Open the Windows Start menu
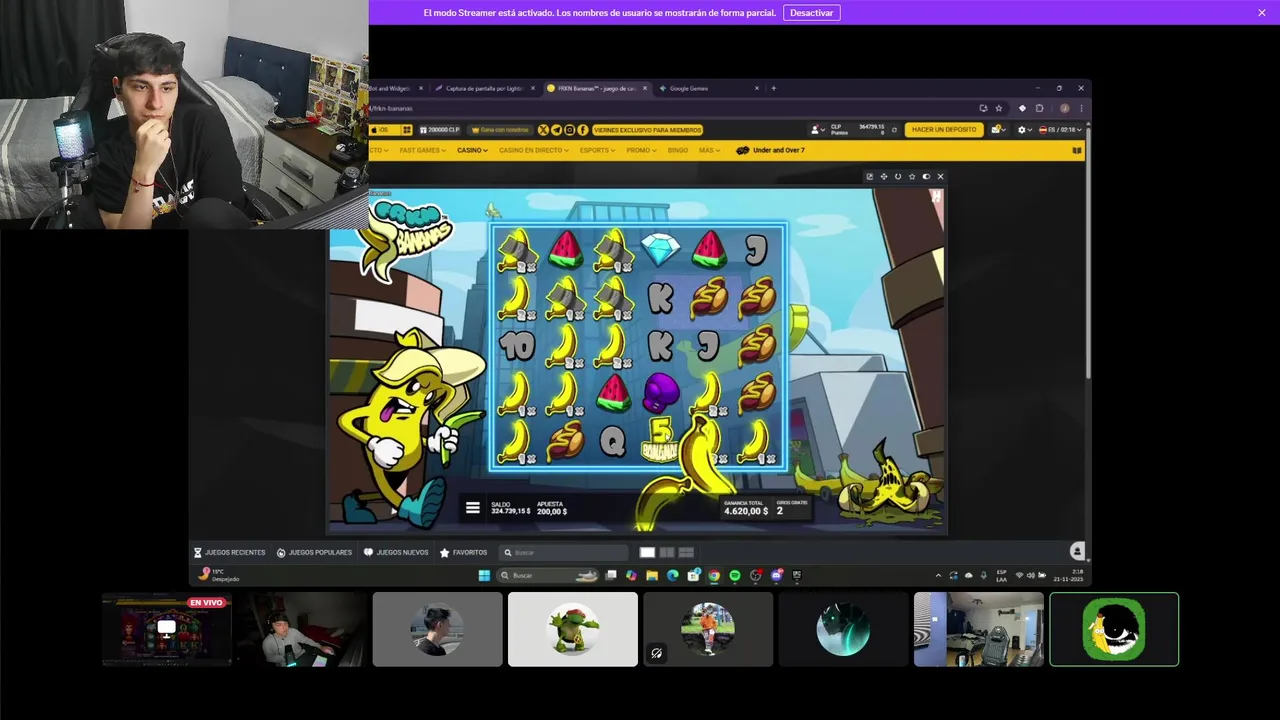The image size is (1280, 720). 484,575
